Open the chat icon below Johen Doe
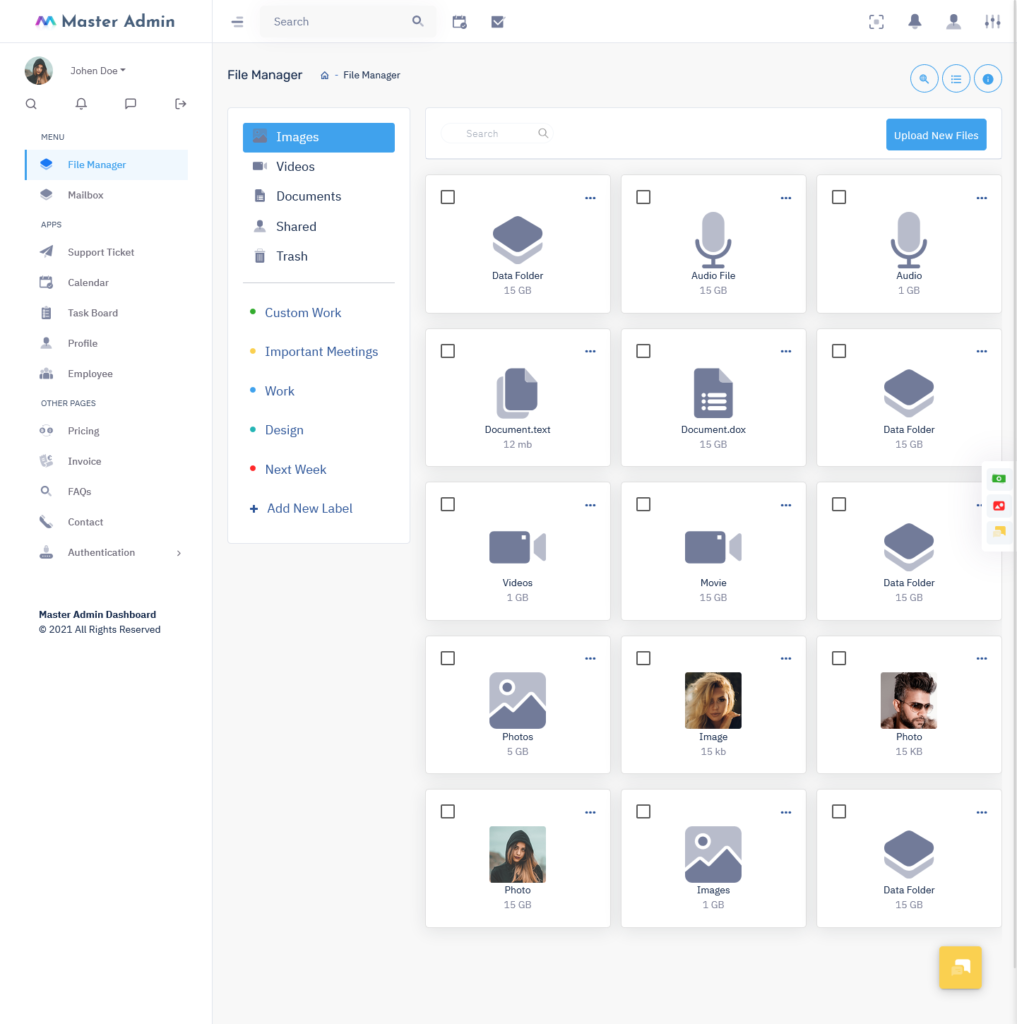 (x=130, y=103)
